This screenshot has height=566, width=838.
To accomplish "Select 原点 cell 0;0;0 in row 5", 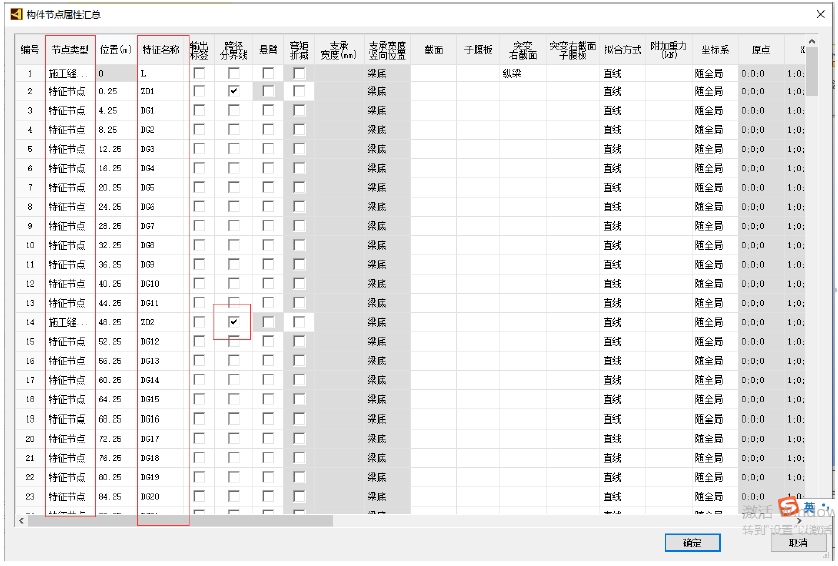I will coord(761,149).
